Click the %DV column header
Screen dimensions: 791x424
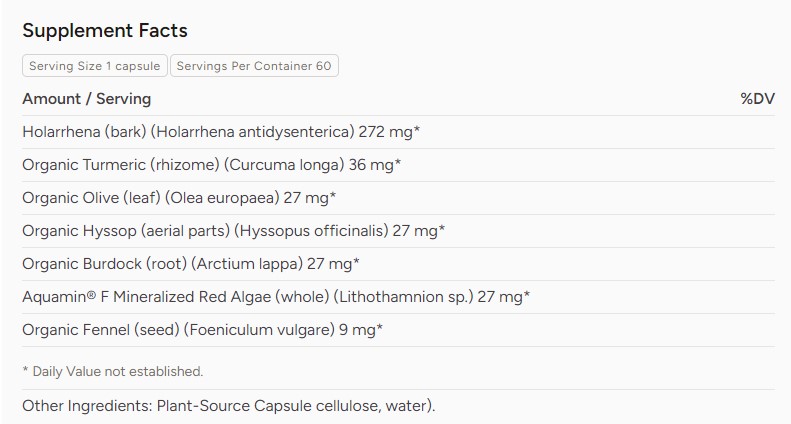757,99
